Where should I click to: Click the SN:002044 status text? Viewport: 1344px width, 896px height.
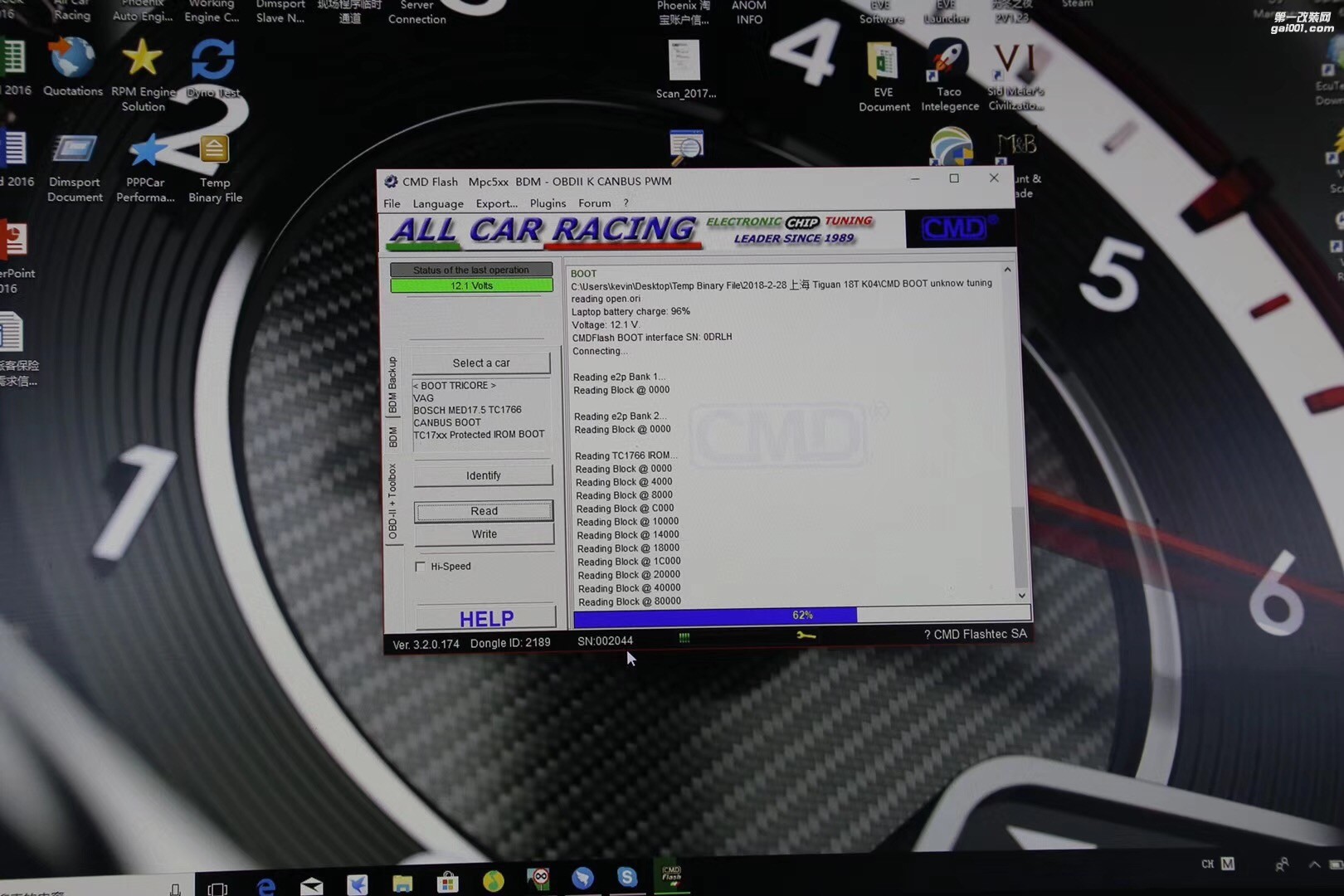pyautogui.click(x=605, y=640)
